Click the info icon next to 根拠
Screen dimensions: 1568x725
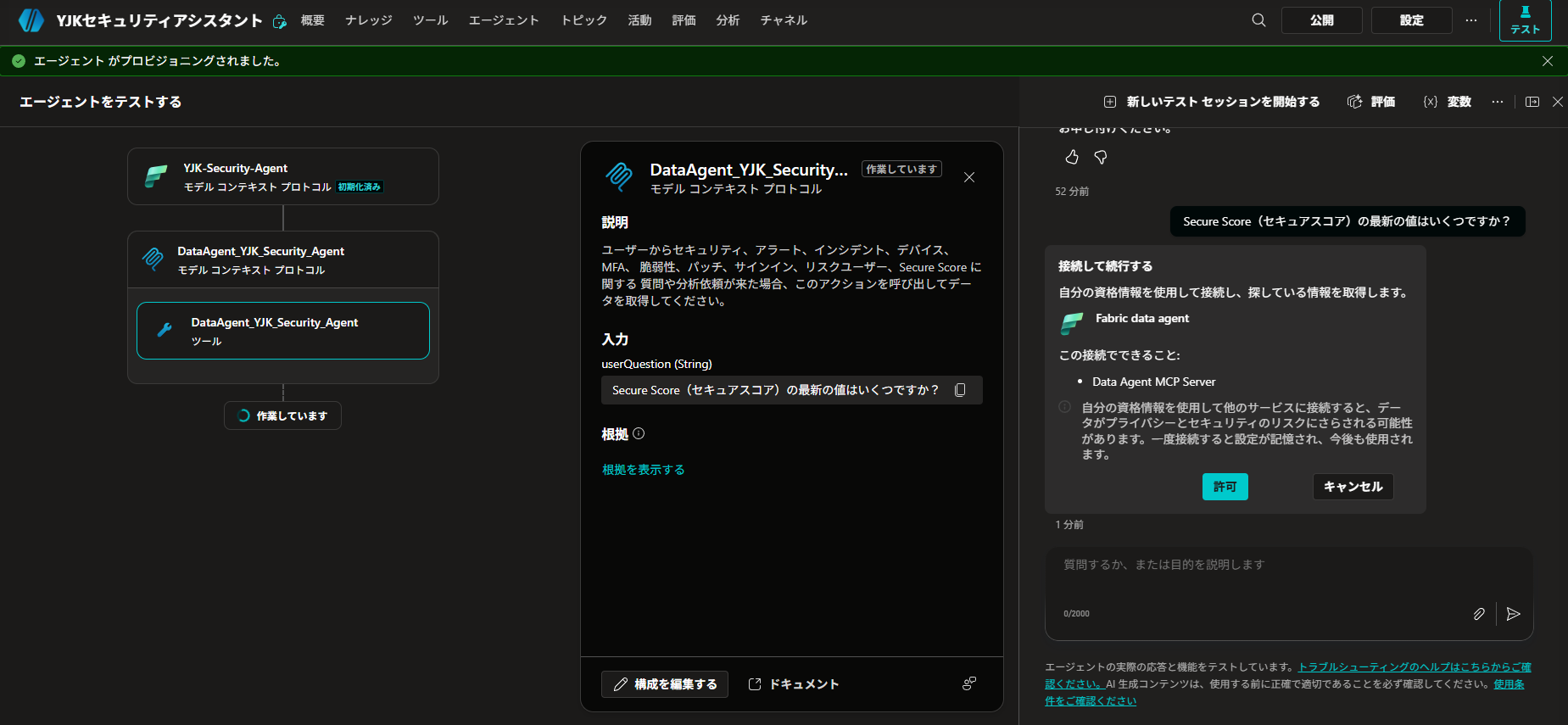click(639, 433)
